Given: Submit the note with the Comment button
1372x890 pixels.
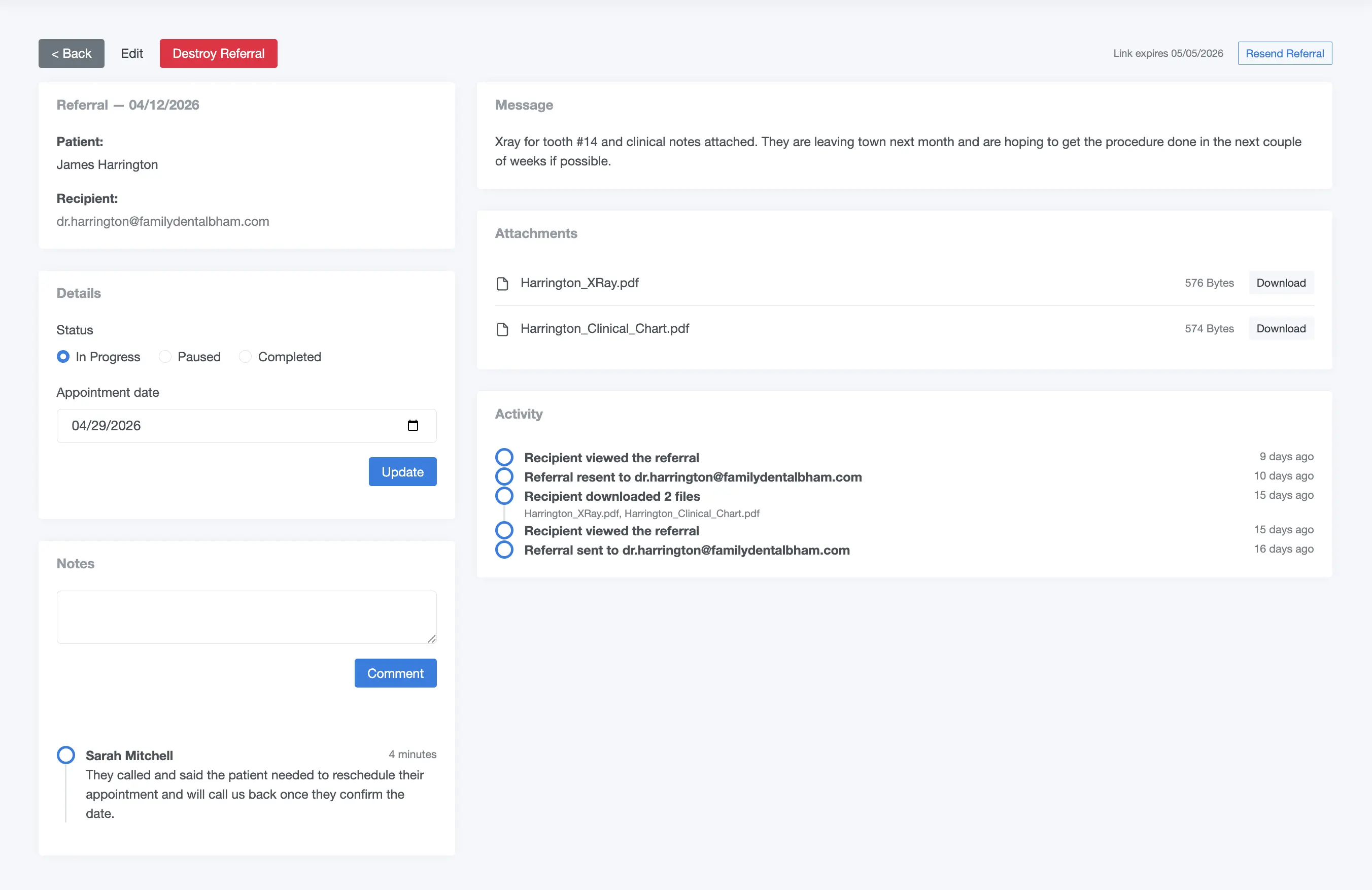Looking at the screenshot, I should click(x=395, y=673).
